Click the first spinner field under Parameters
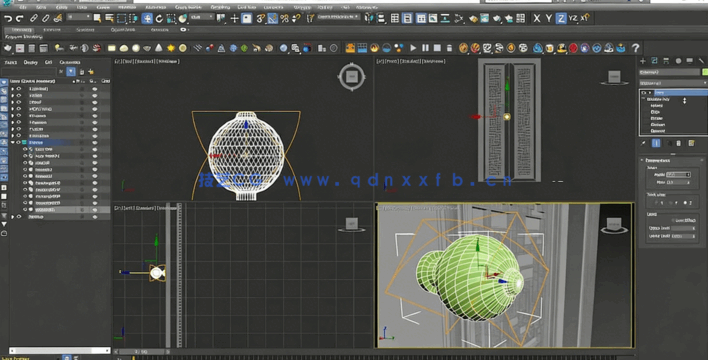Image resolution: width=708 pixels, height=360 pixels. (678, 174)
